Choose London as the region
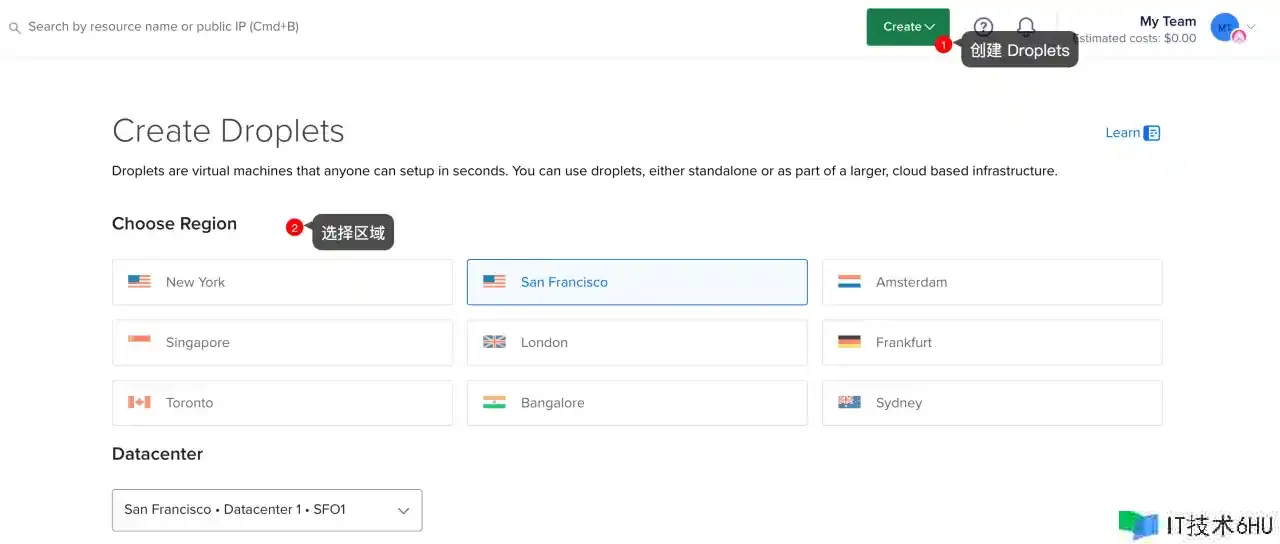Image resolution: width=1280 pixels, height=544 pixels. (637, 342)
